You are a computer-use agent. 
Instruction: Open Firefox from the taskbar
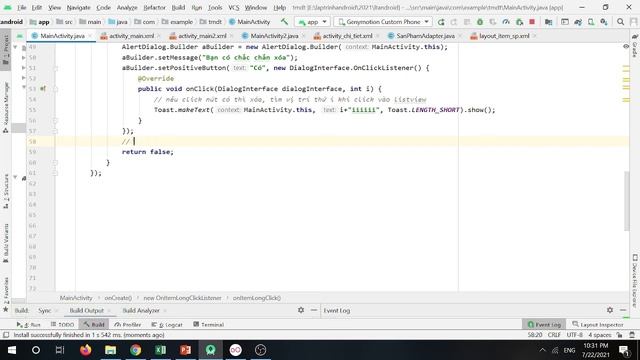coord(86,350)
